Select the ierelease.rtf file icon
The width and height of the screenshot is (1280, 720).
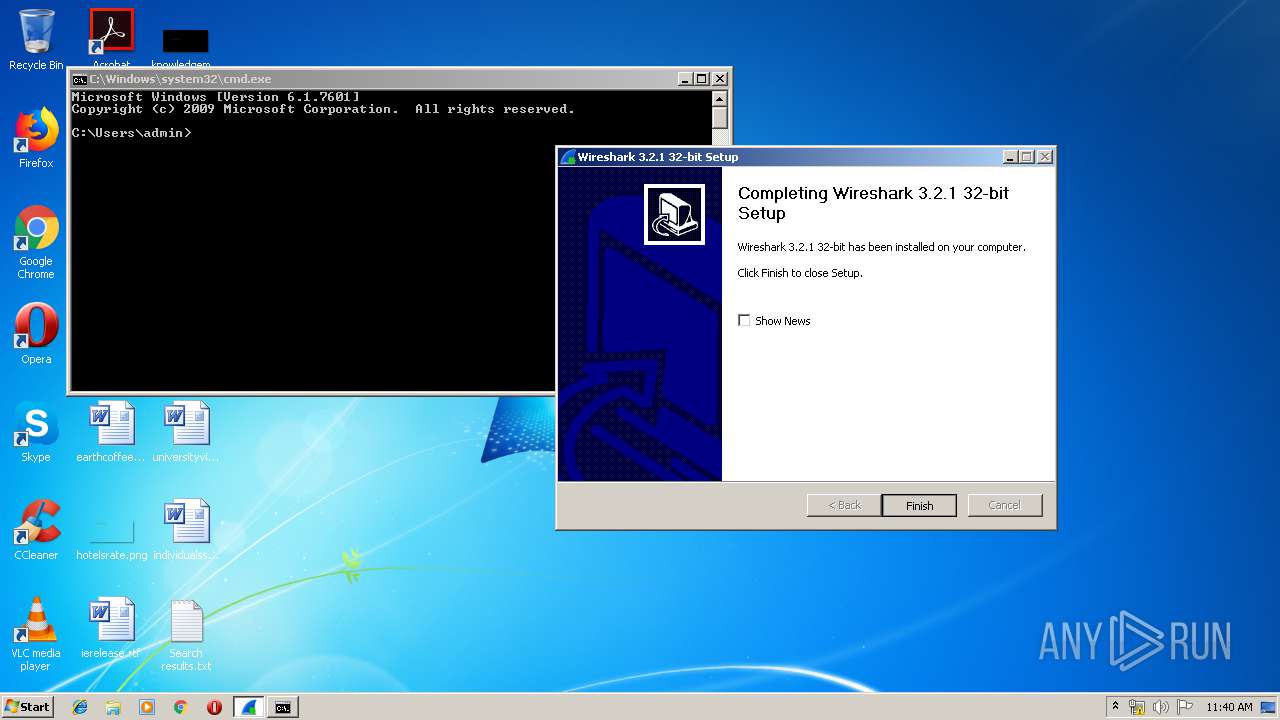[x=111, y=628]
